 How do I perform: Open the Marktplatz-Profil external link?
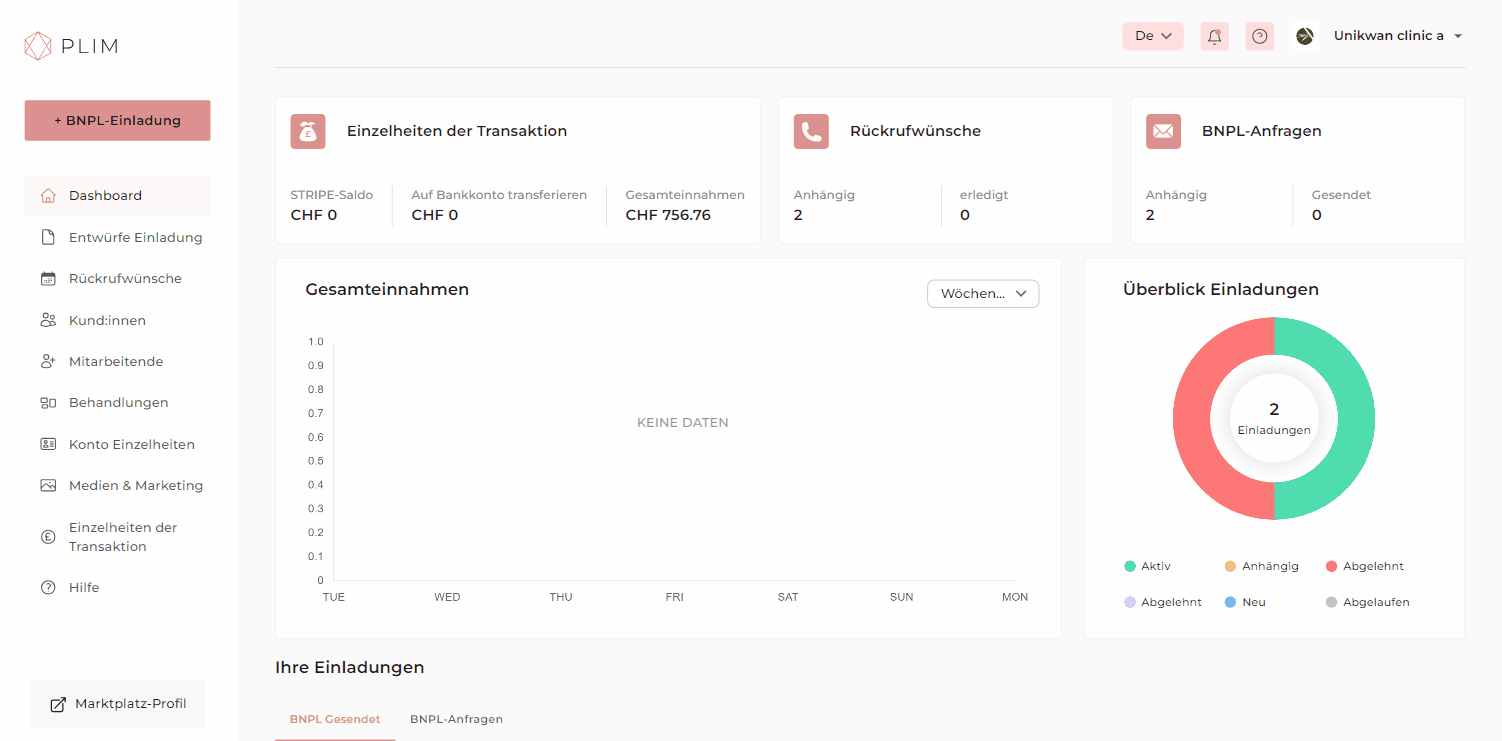(118, 704)
